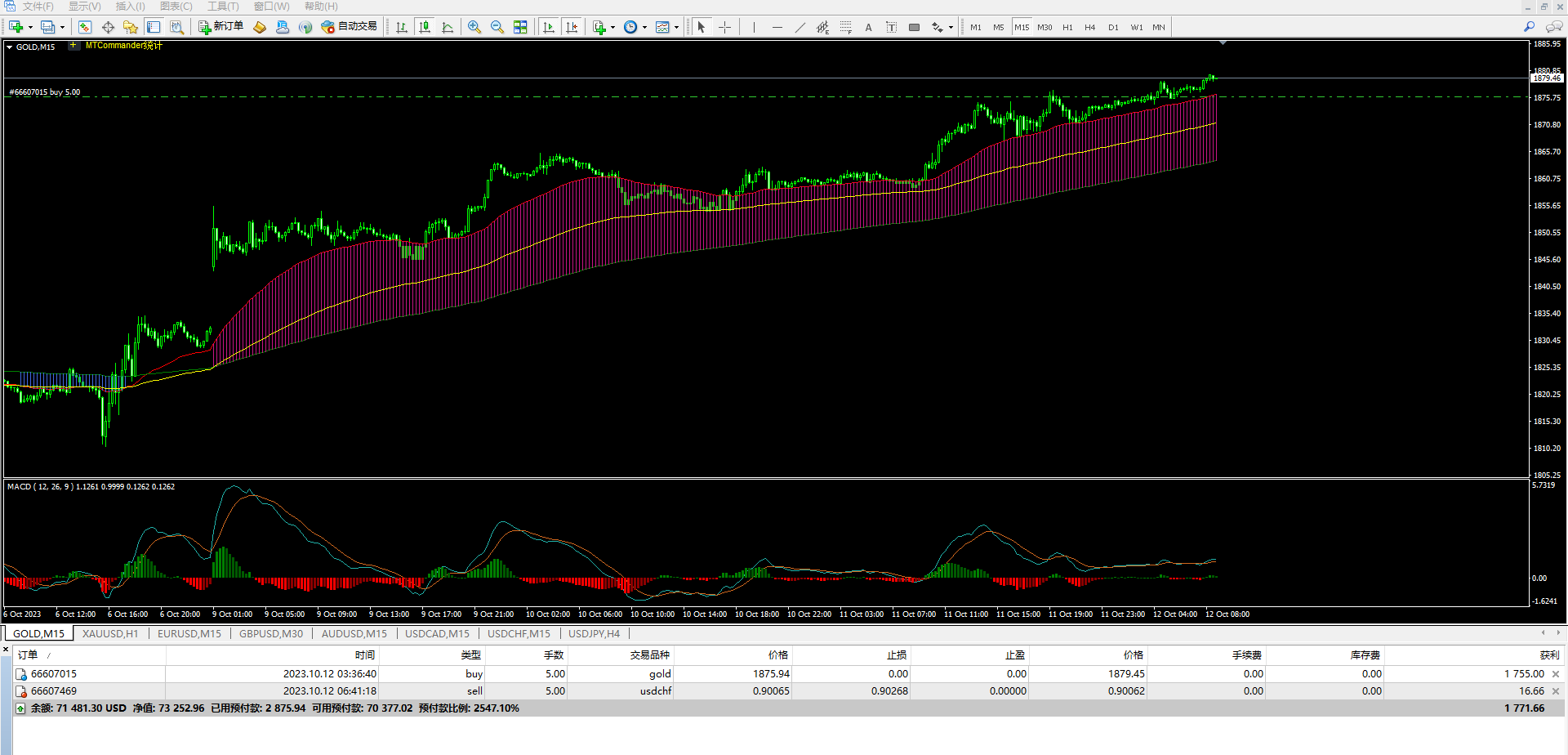1568x755 pixels.
Task: Set timeframe to D1
Action: (1113, 27)
